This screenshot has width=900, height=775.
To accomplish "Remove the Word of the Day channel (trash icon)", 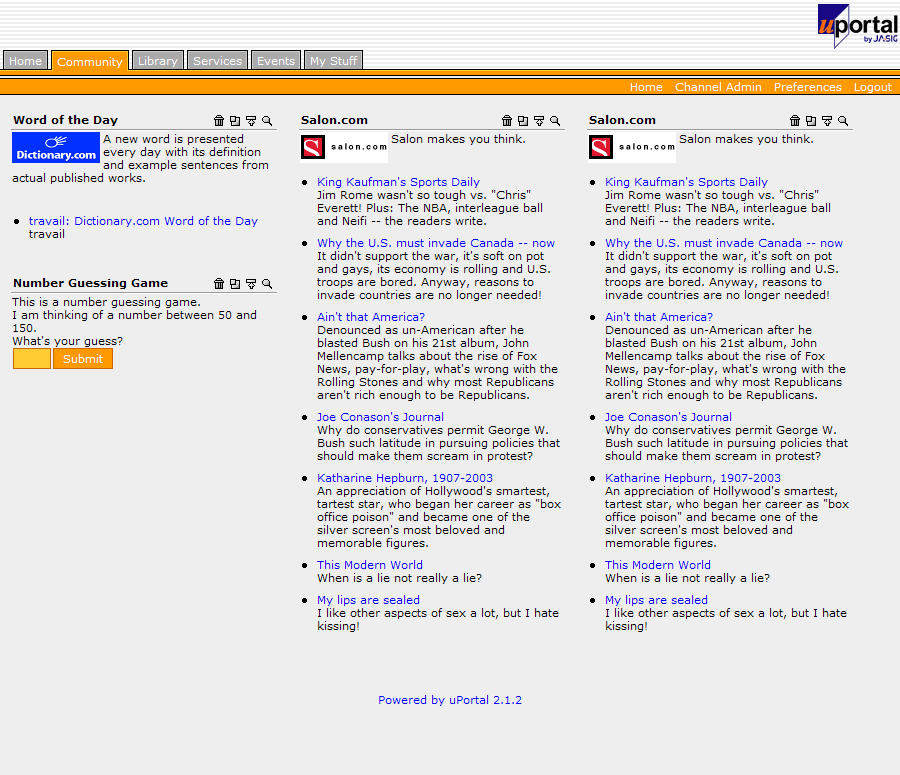I will pyautogui.click(x=219, y=121).
